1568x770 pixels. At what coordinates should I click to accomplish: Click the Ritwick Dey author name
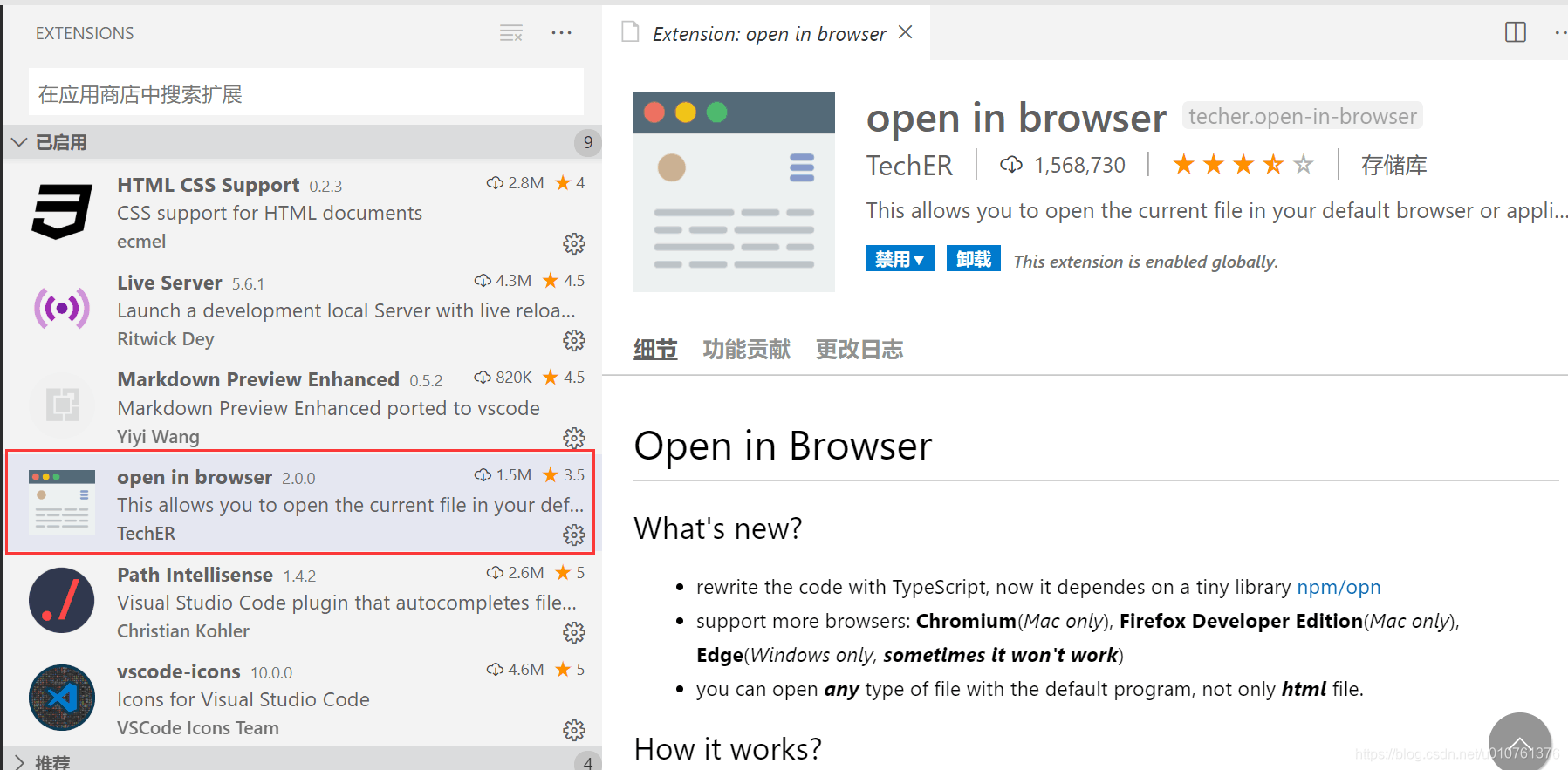[x=166, y=339]
